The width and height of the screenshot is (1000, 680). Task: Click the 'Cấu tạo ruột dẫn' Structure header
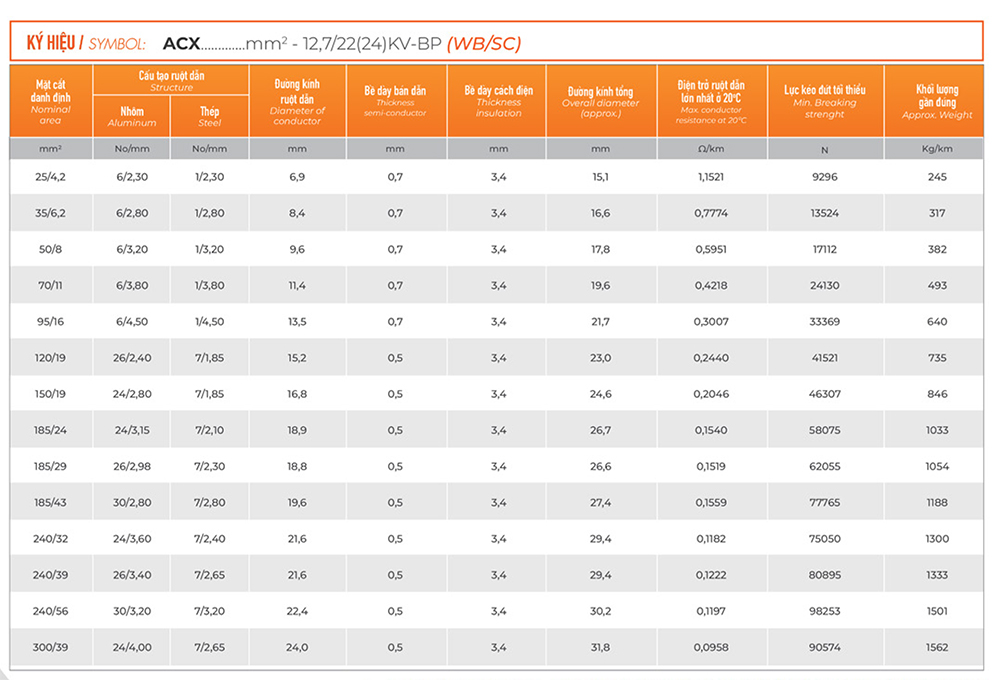pyautogui.click(x=171, y=80)
